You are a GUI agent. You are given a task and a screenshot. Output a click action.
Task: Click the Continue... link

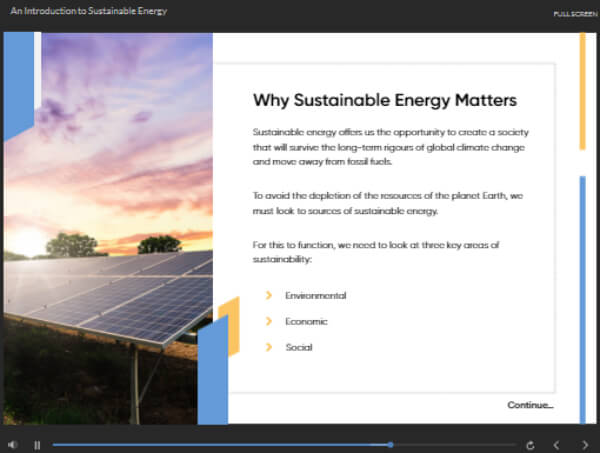[530, 405]
